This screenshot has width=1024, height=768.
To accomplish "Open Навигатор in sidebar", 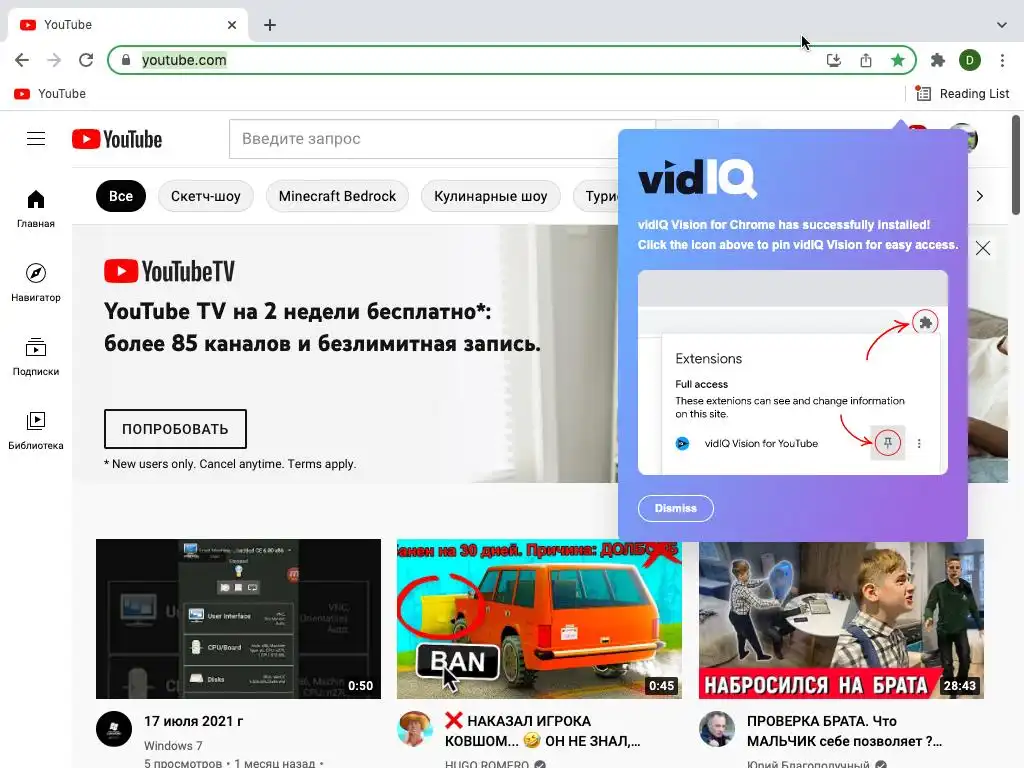I will tap(36, 283).
